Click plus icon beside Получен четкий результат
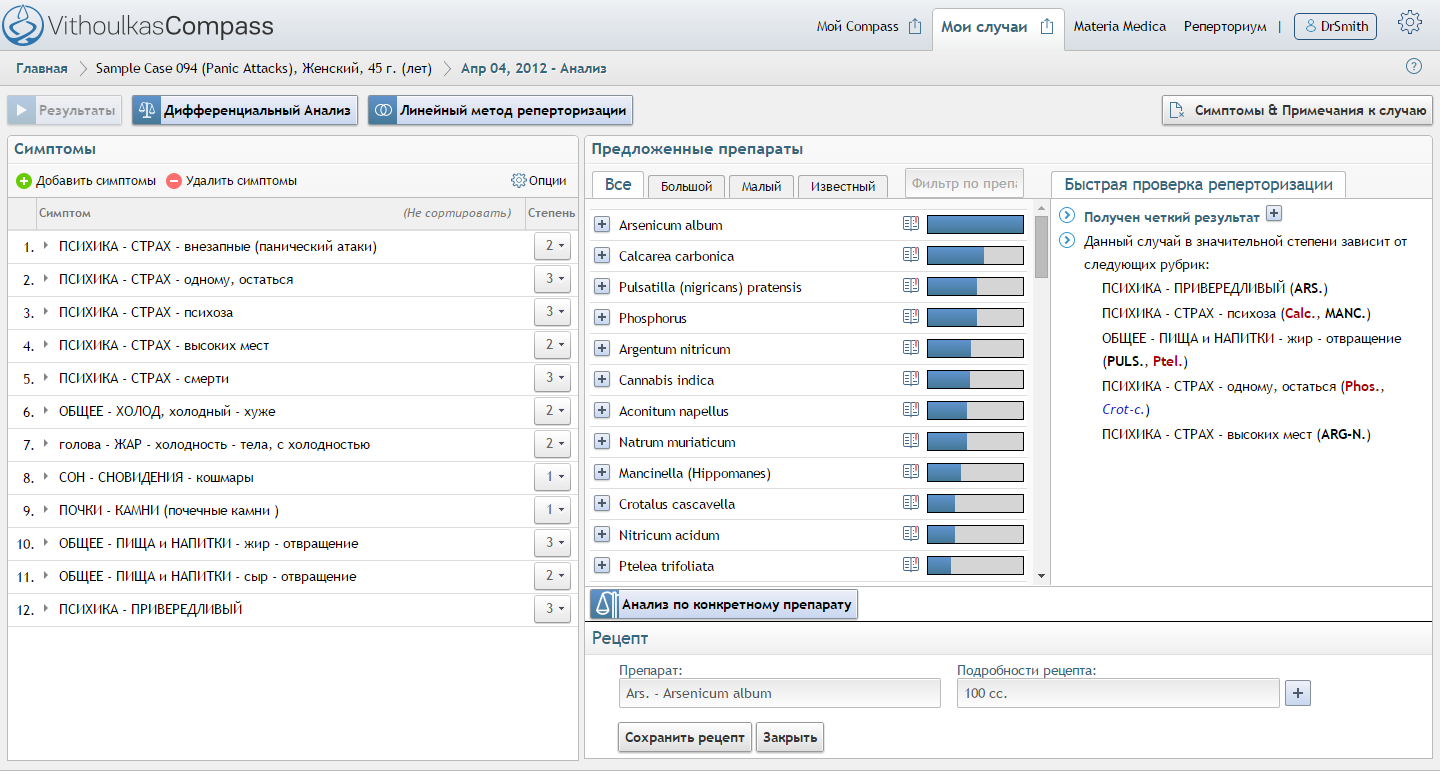This screenshot has width=1440, height=771. pos(1274,214)
